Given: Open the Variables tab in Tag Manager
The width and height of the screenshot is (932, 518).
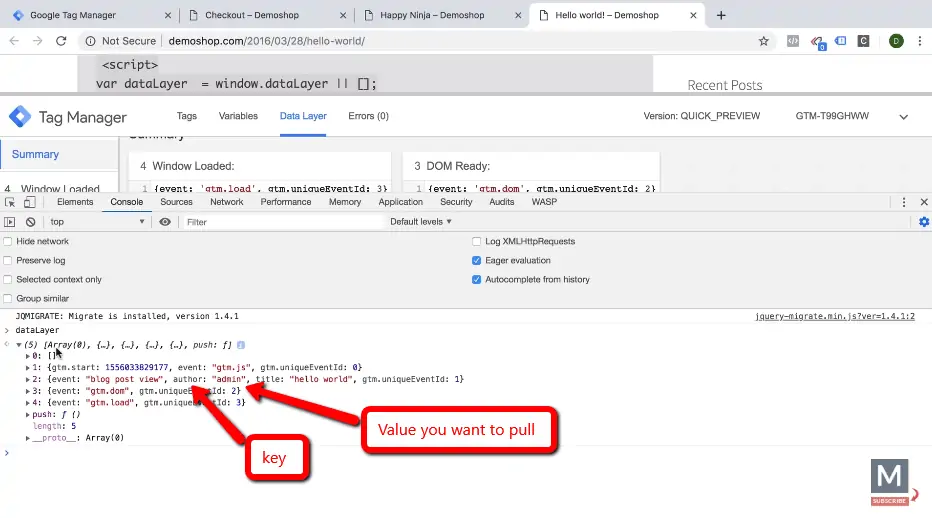Looking at the screenshot, I should click(238, 116).
